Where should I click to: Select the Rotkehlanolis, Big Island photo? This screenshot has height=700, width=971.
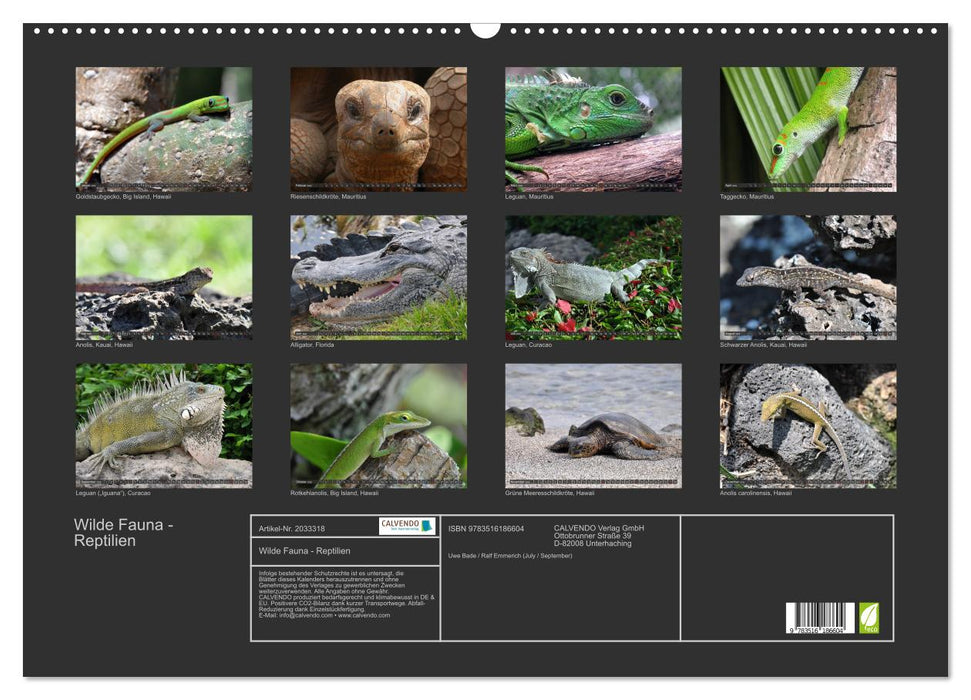point(378,425)
